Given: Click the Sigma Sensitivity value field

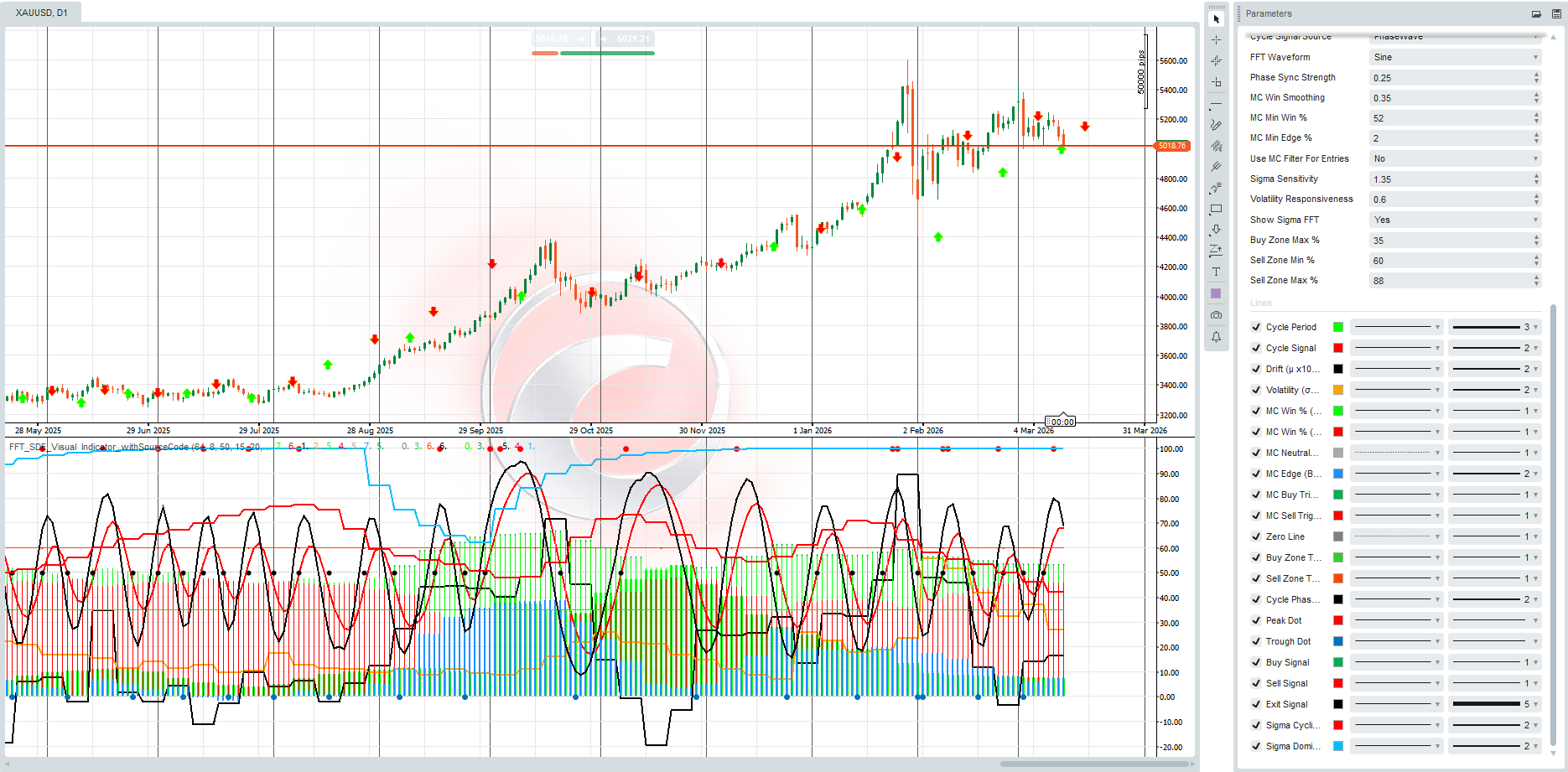Looking at the screenshot, I should pos(1449,179).
